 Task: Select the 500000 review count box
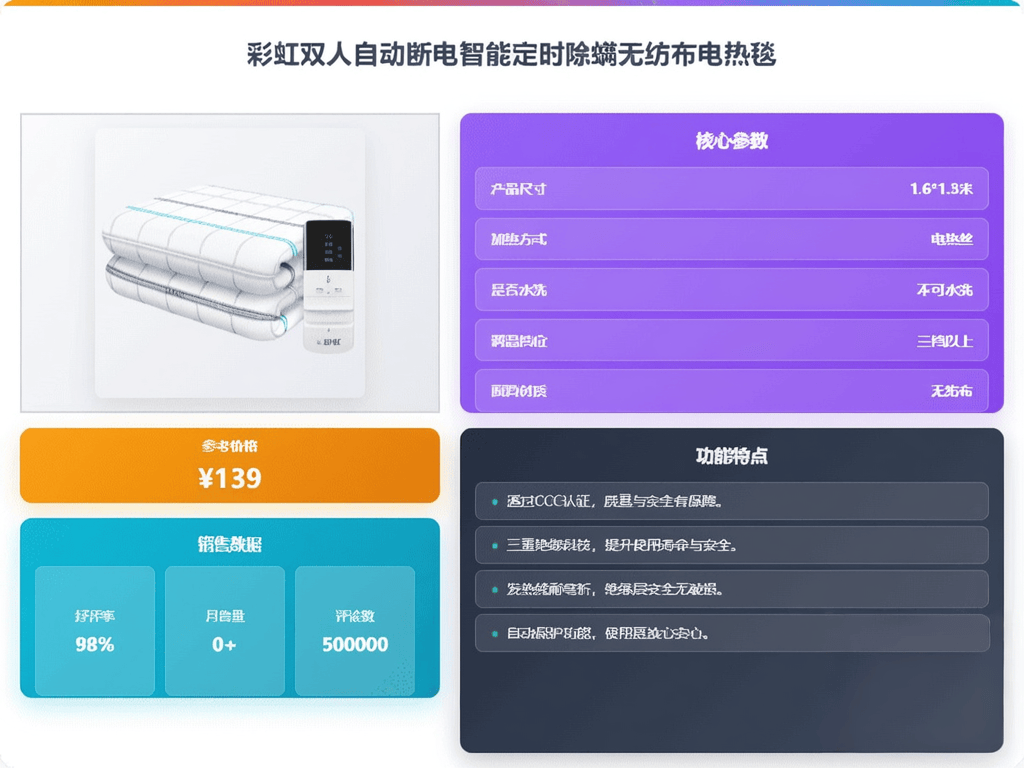pyautogui.click(x=355, y=631)
